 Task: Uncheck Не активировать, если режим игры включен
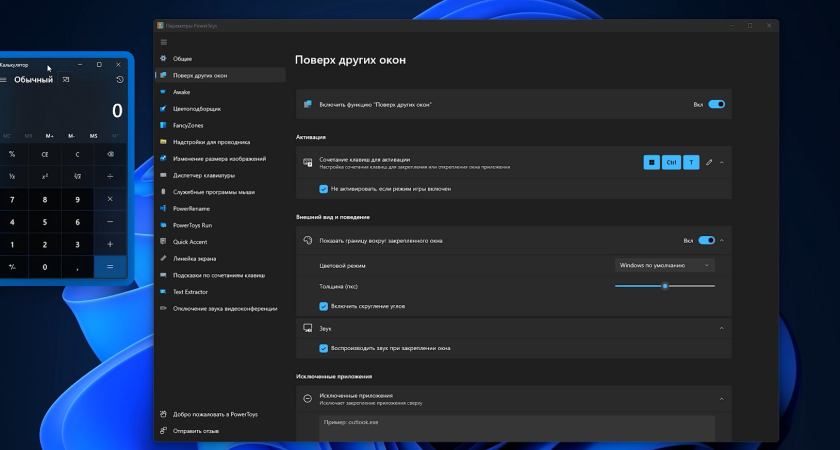coord(324,189)
